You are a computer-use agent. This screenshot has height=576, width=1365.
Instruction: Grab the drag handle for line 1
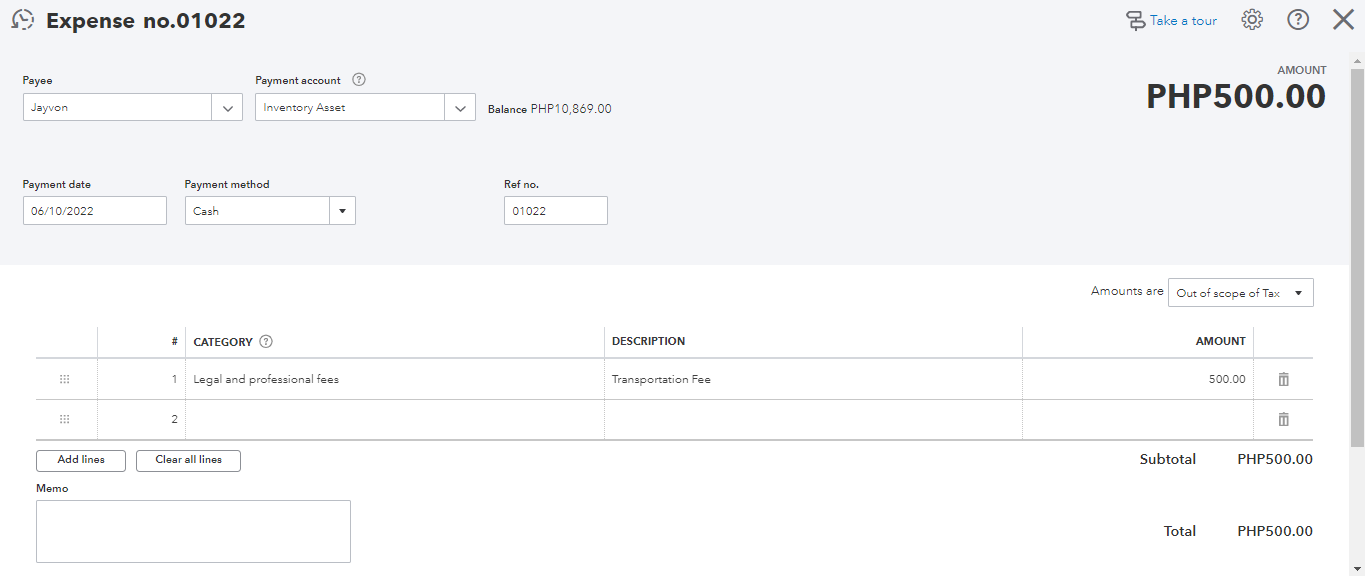coord(65,379)
